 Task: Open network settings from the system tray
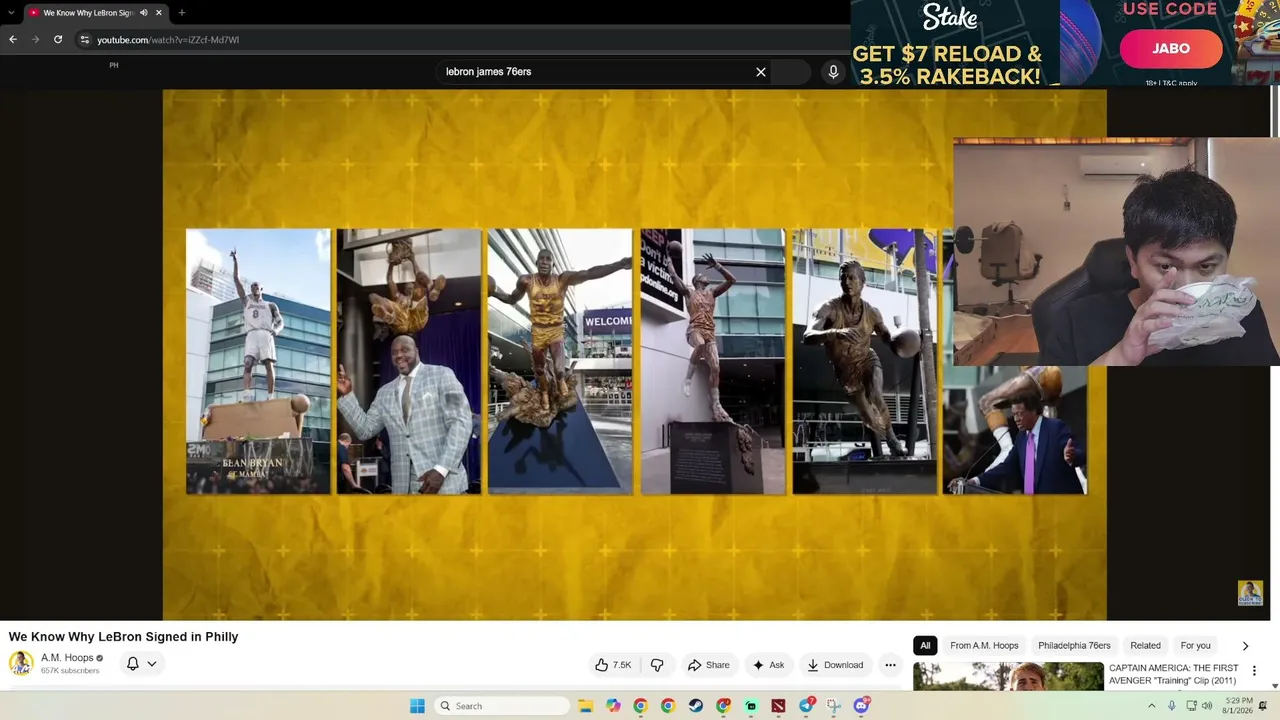point(1191,706)
